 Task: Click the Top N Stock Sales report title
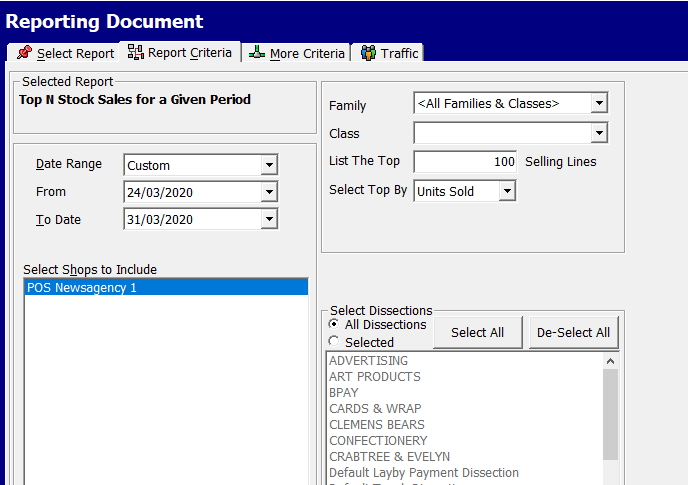click(x=135, y=100)
